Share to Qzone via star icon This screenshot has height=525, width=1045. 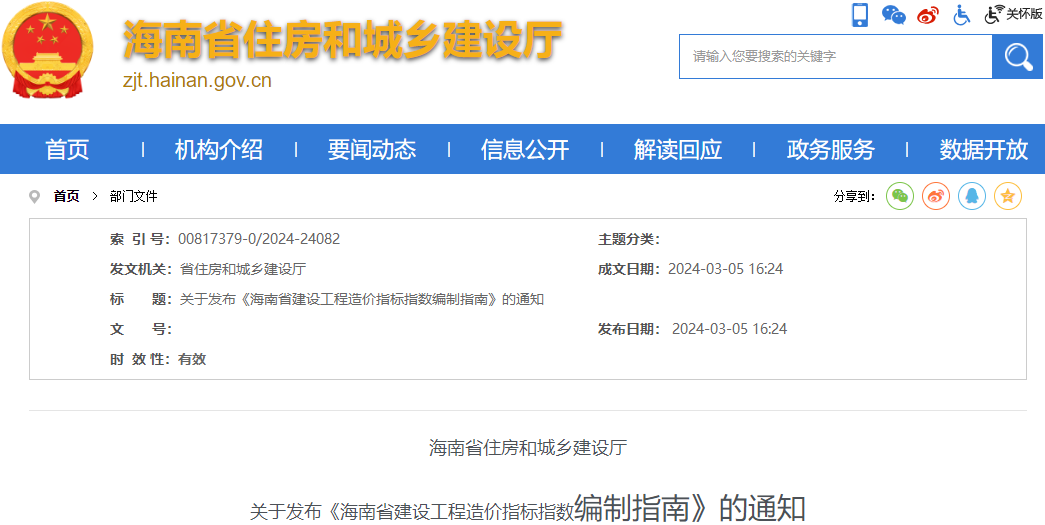click(1008, 196)
